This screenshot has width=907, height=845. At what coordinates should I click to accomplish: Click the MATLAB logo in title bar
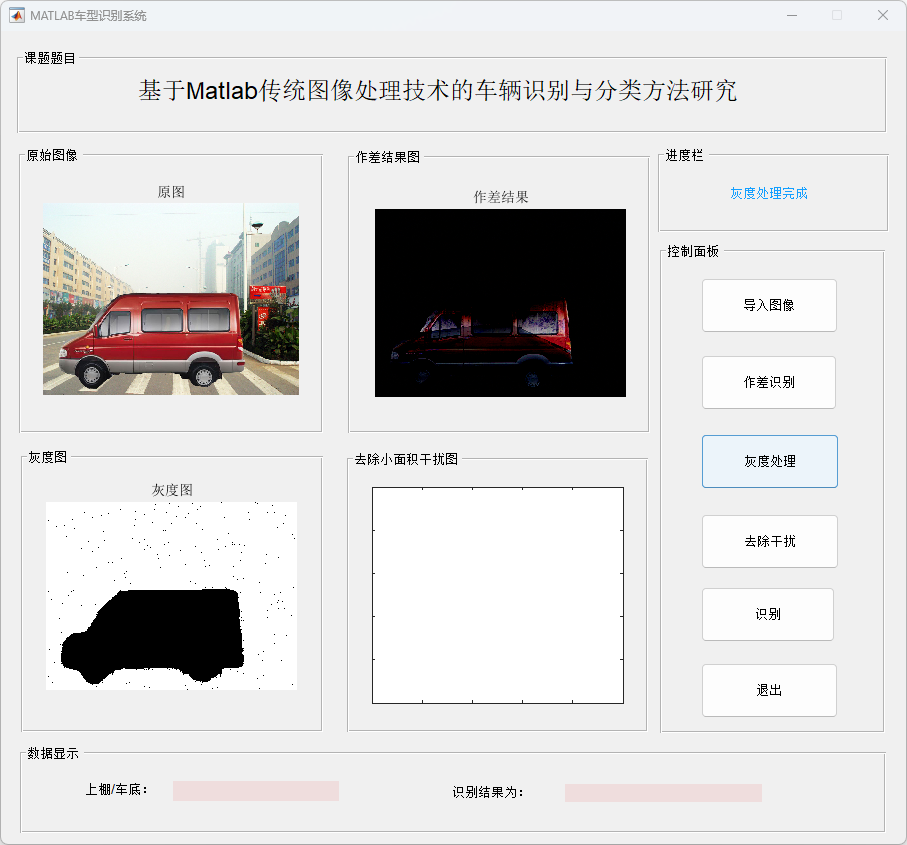point(17,15)
